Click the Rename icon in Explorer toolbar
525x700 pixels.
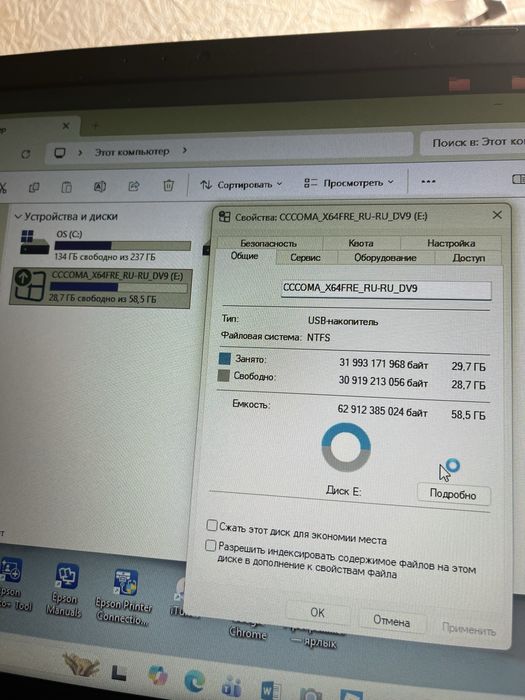click(x=100, y=186)
